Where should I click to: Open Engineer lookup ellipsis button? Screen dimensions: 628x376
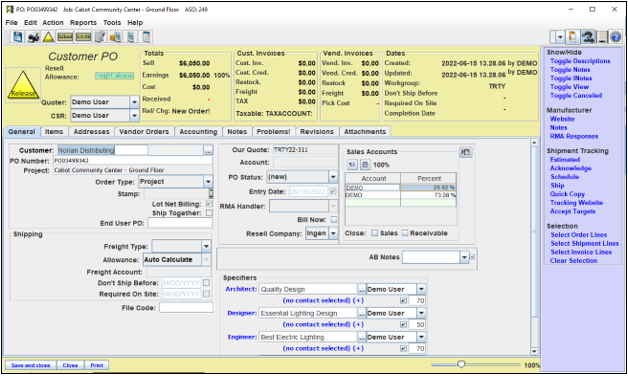click(362, 337)
